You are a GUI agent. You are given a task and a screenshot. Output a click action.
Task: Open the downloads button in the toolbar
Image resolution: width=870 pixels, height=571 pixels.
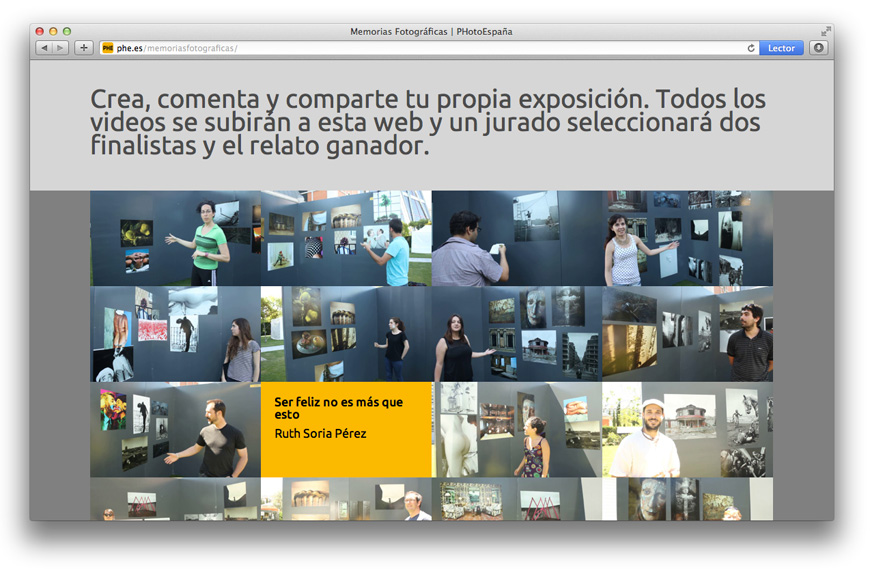click(x=819, y=48)
